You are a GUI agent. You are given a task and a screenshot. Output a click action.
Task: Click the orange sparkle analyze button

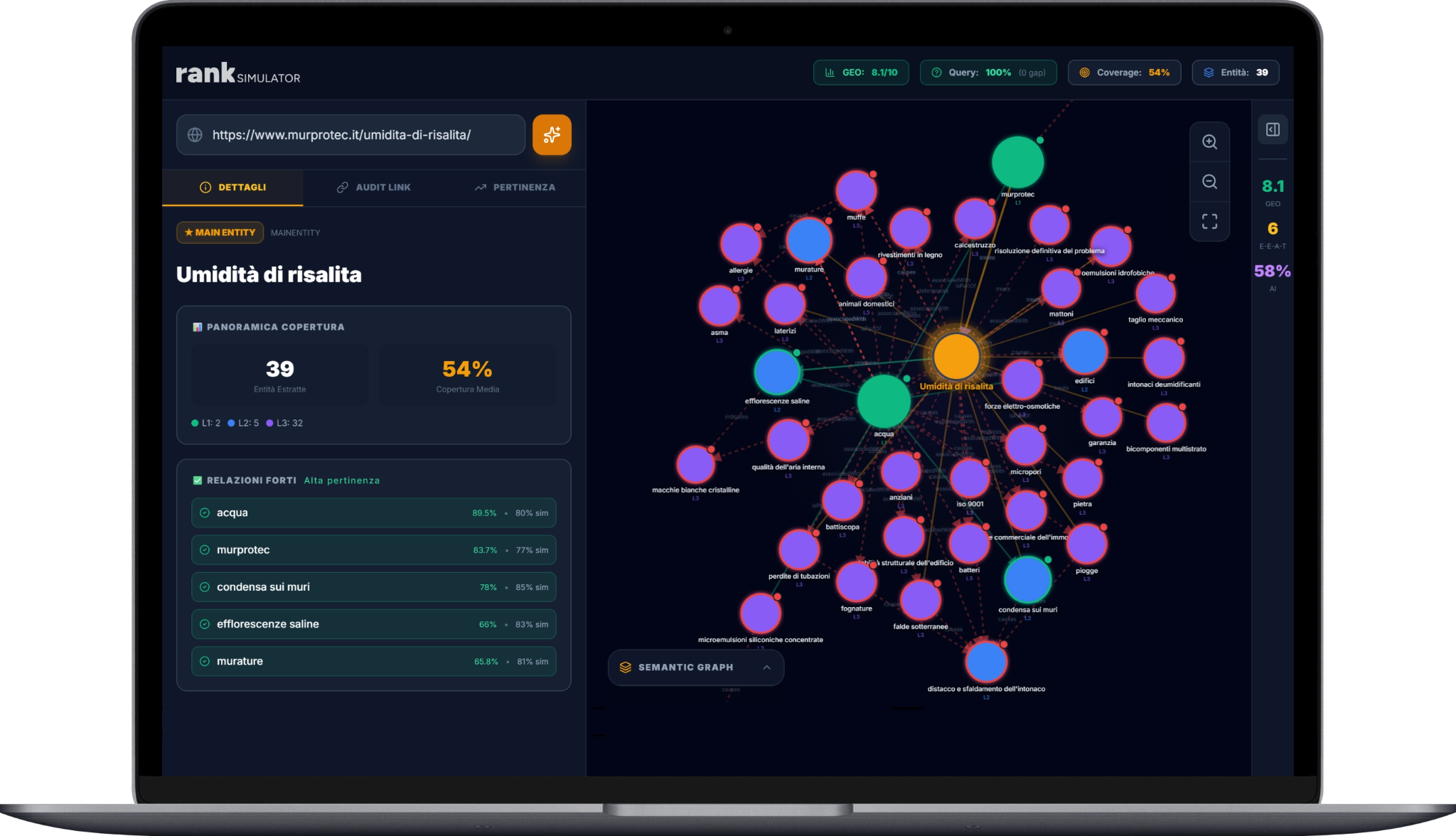pyautogui.click(x=552, y=134)
